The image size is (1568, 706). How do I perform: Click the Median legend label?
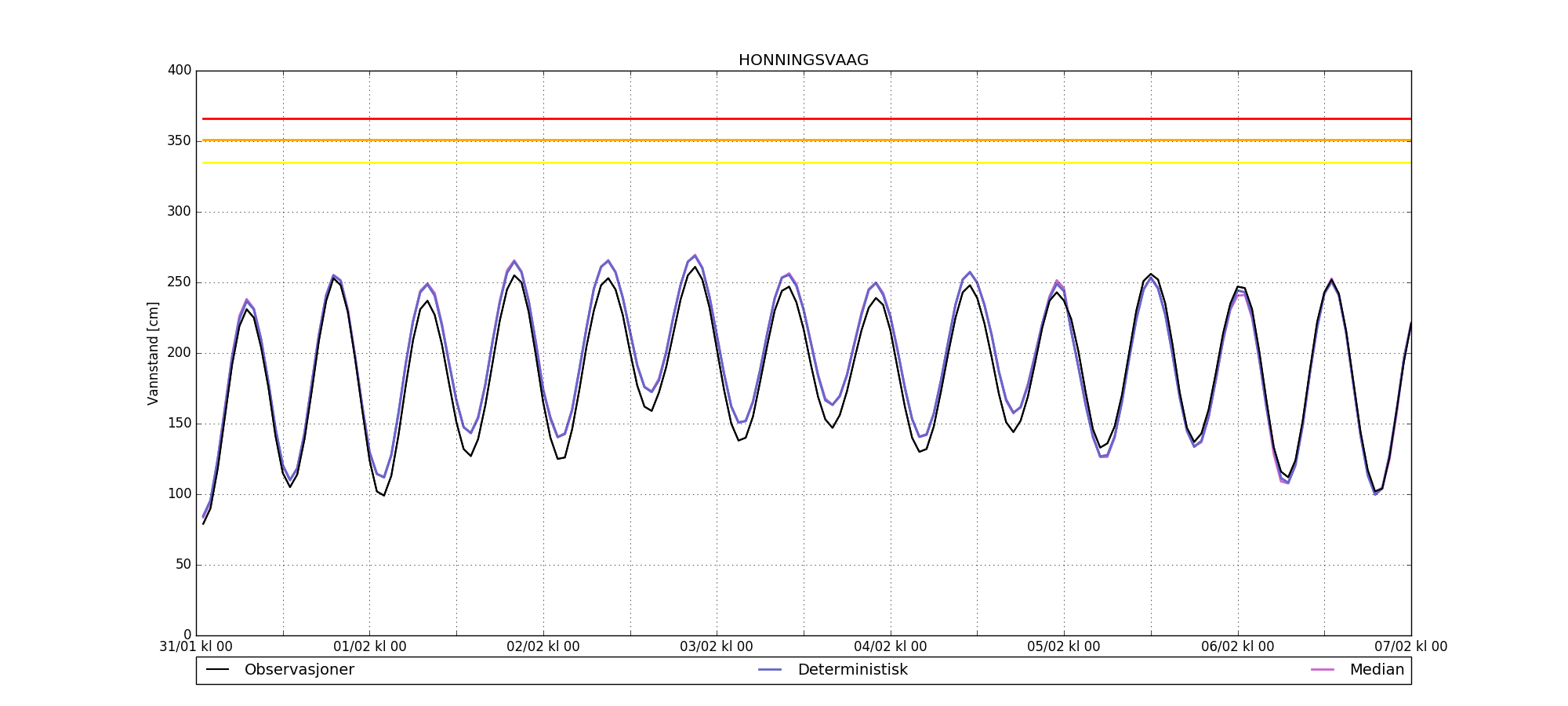1376,670
